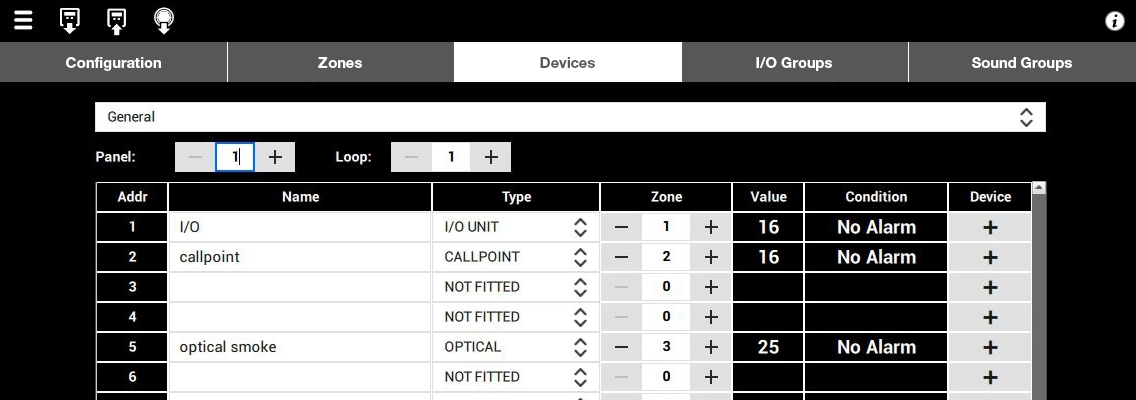
Task: Click the round device download icon
Action: tap(164, 20)
